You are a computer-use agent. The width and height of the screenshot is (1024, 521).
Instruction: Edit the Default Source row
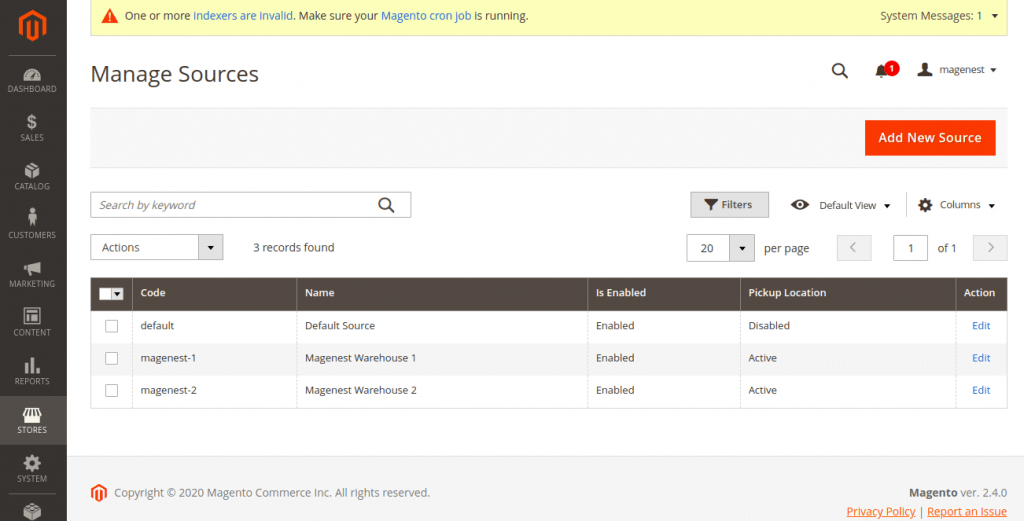(x=981, y=326)
